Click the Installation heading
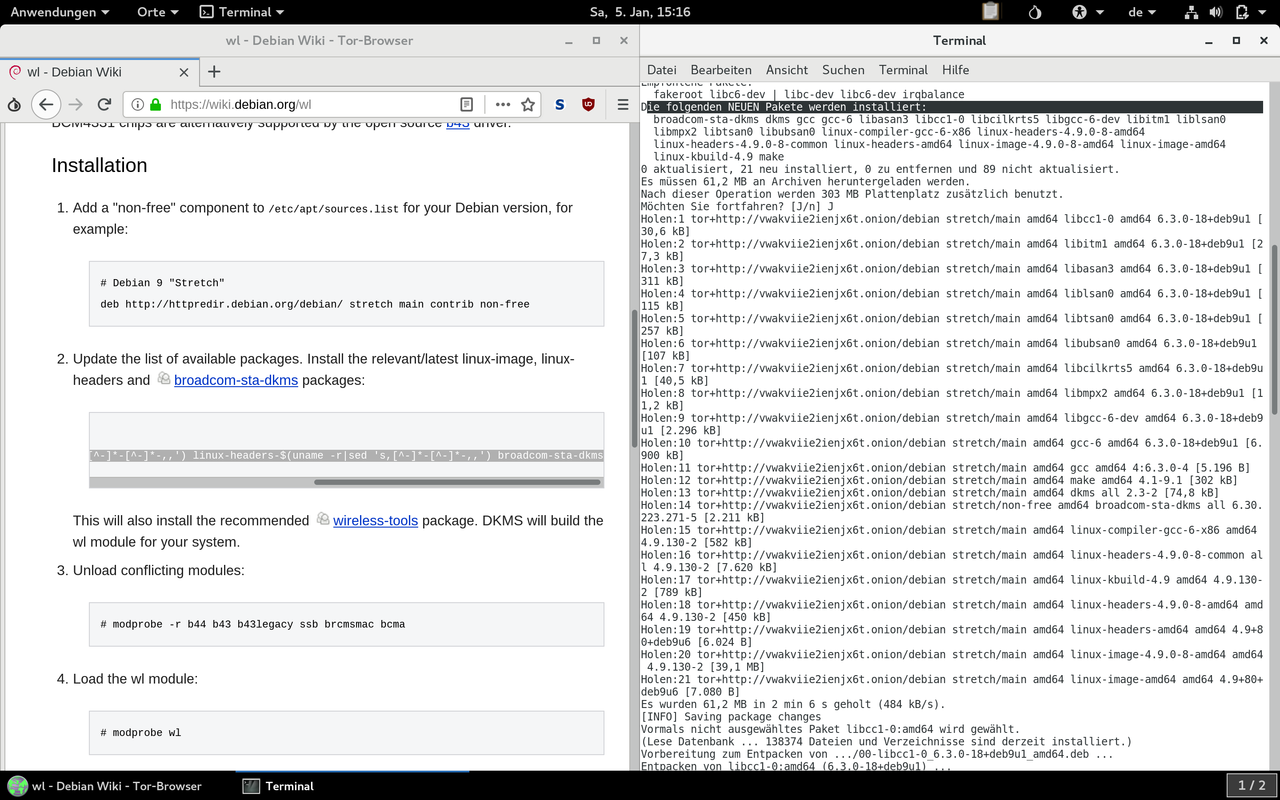This screenshot has height=800, width=1280. (99, 166)
